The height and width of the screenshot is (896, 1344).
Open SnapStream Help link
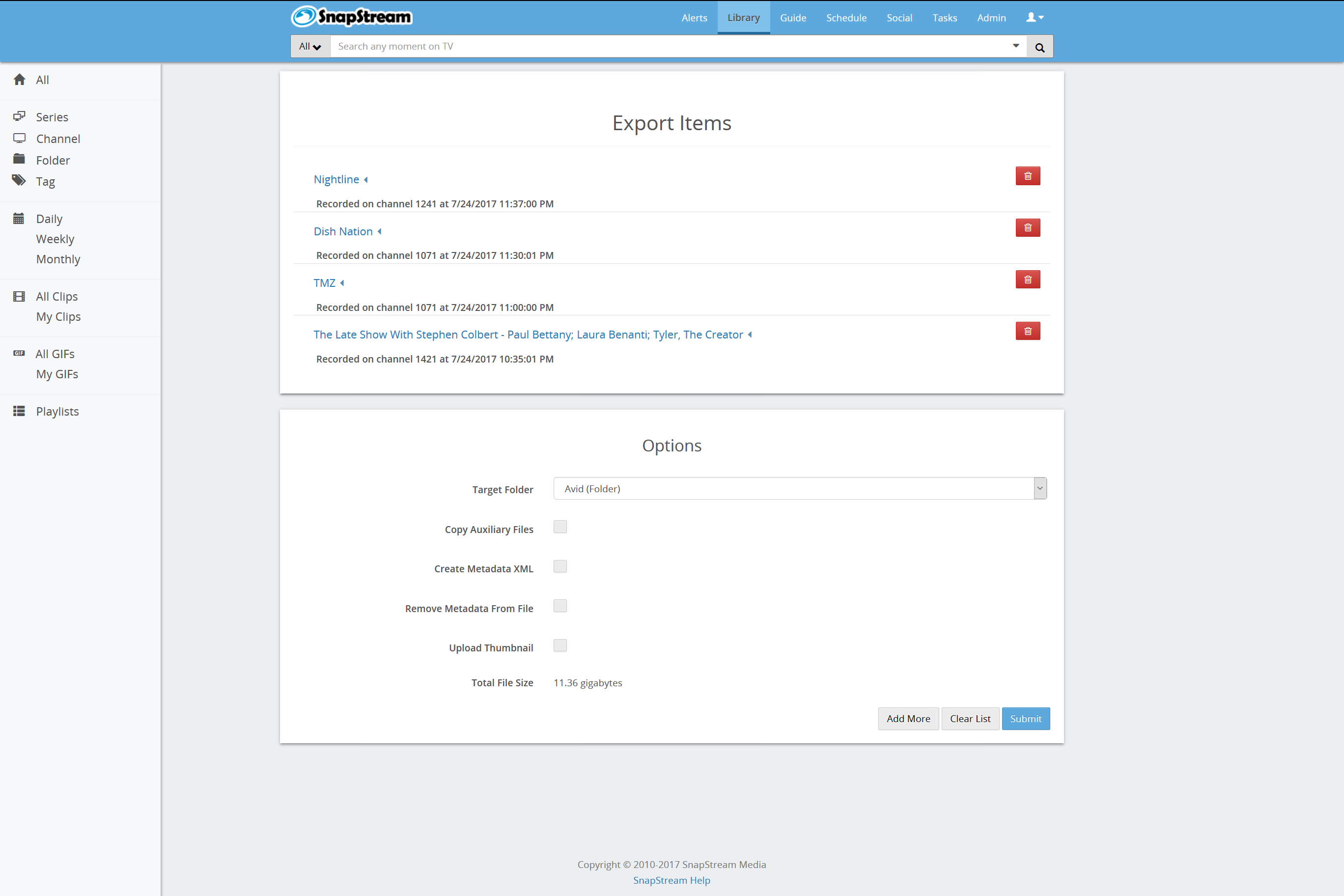[x=672, y=881]
